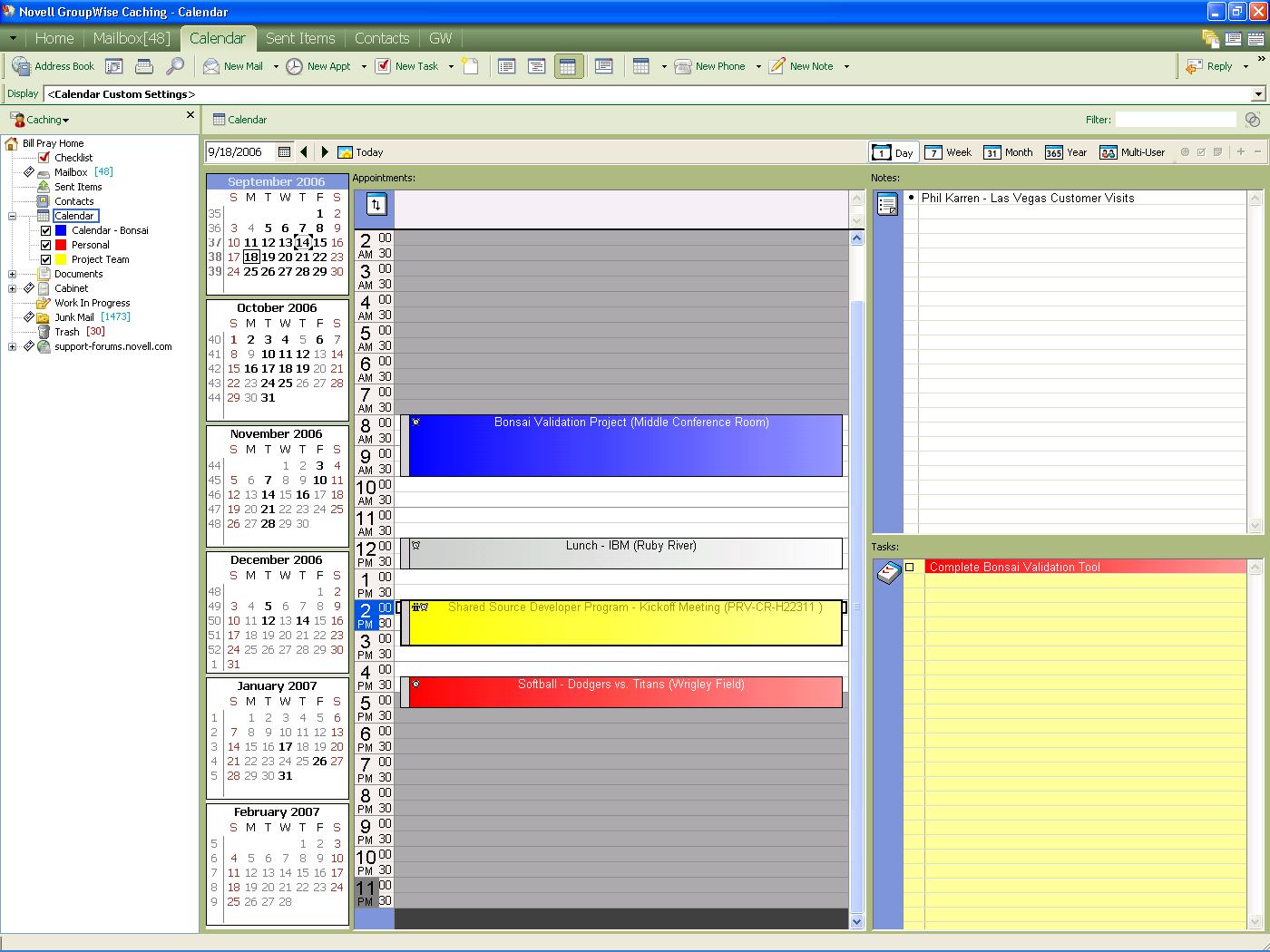Open the New Note dropdown arrow

846,66
